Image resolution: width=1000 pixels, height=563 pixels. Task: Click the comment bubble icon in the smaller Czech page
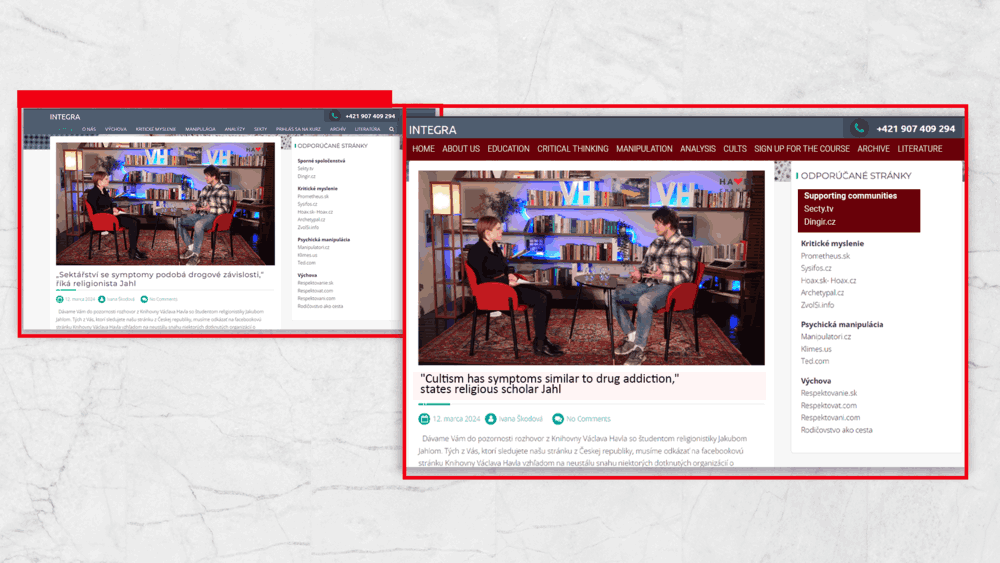tap(144, 299)
